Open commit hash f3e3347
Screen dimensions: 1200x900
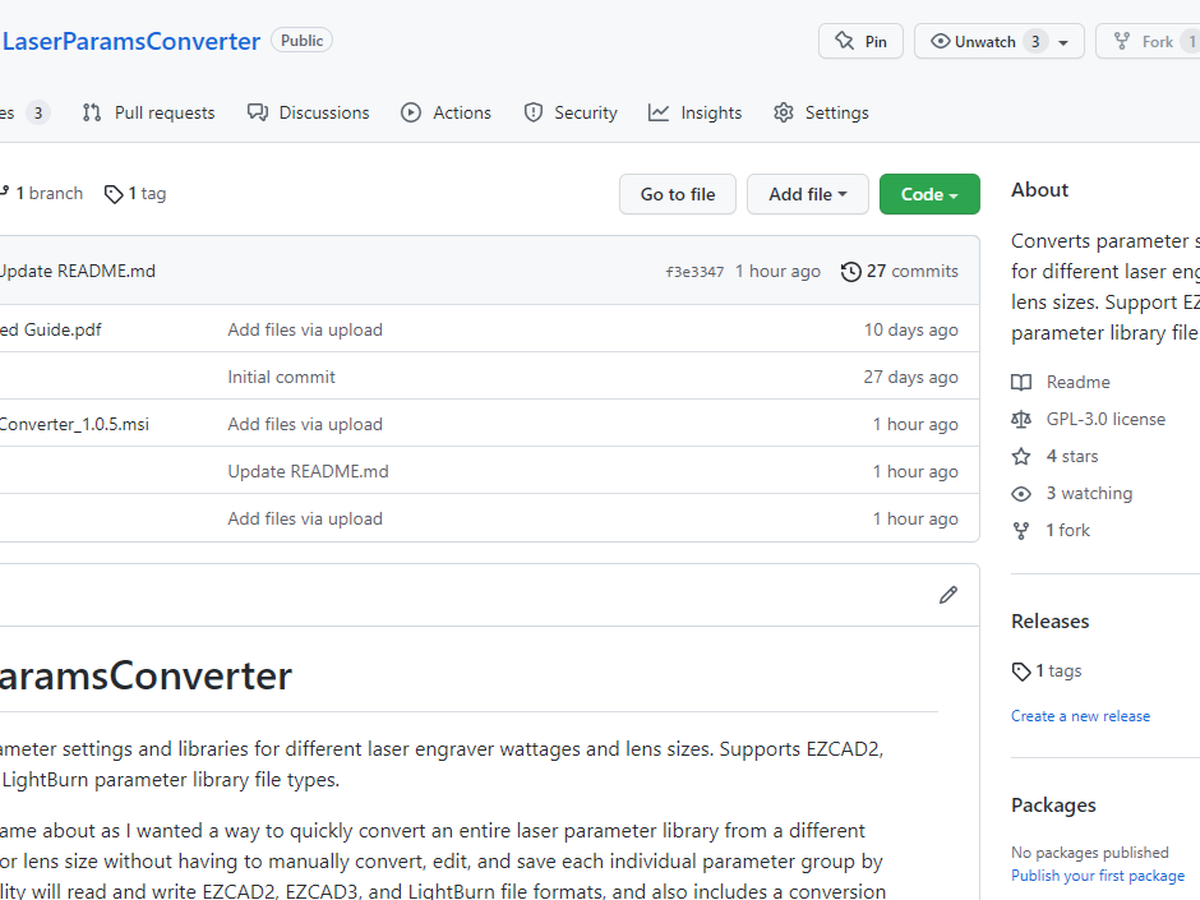pyautogui.click(x=694, y=272)
